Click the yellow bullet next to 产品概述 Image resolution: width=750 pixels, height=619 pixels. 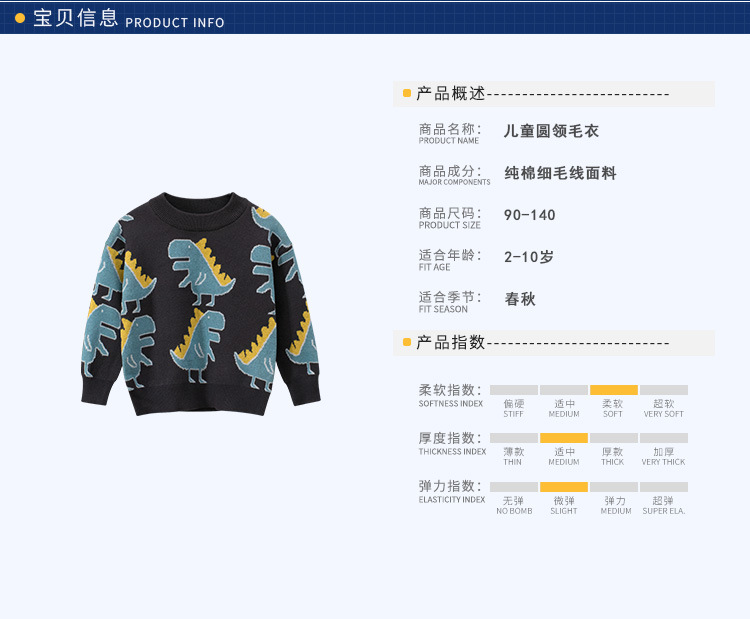(407, 93)
